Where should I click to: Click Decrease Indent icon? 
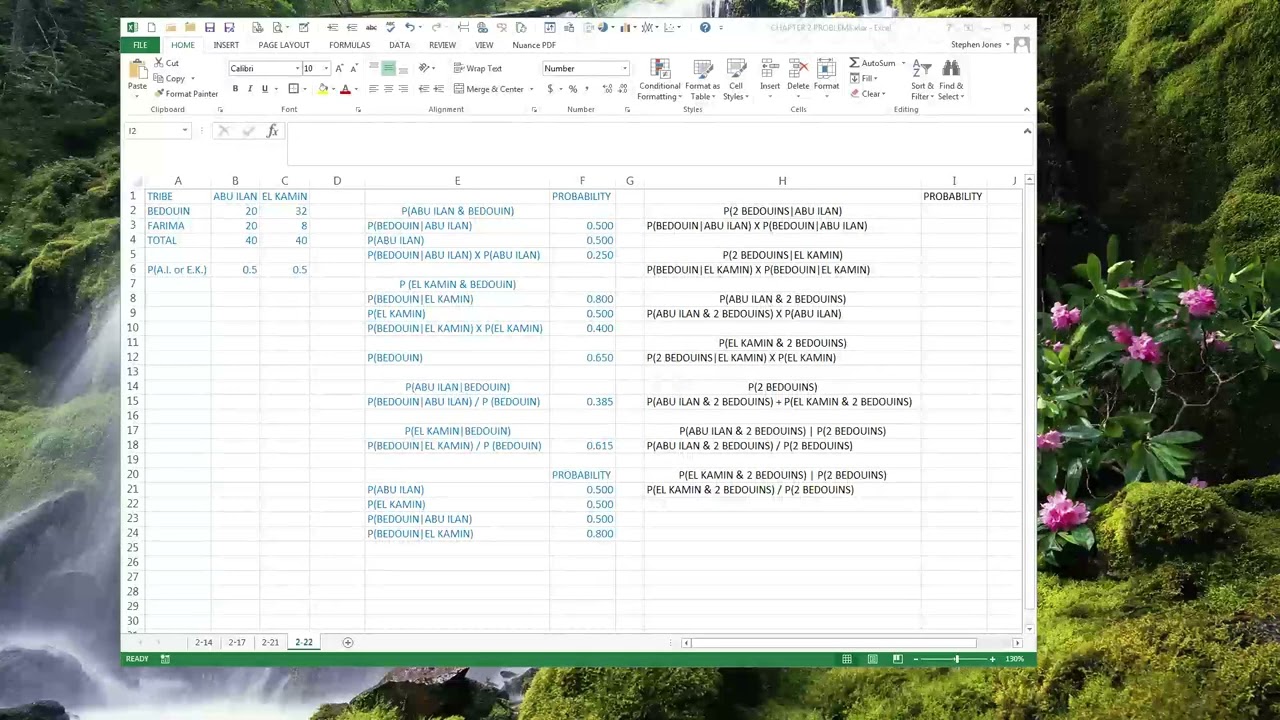tap(422, 89)
